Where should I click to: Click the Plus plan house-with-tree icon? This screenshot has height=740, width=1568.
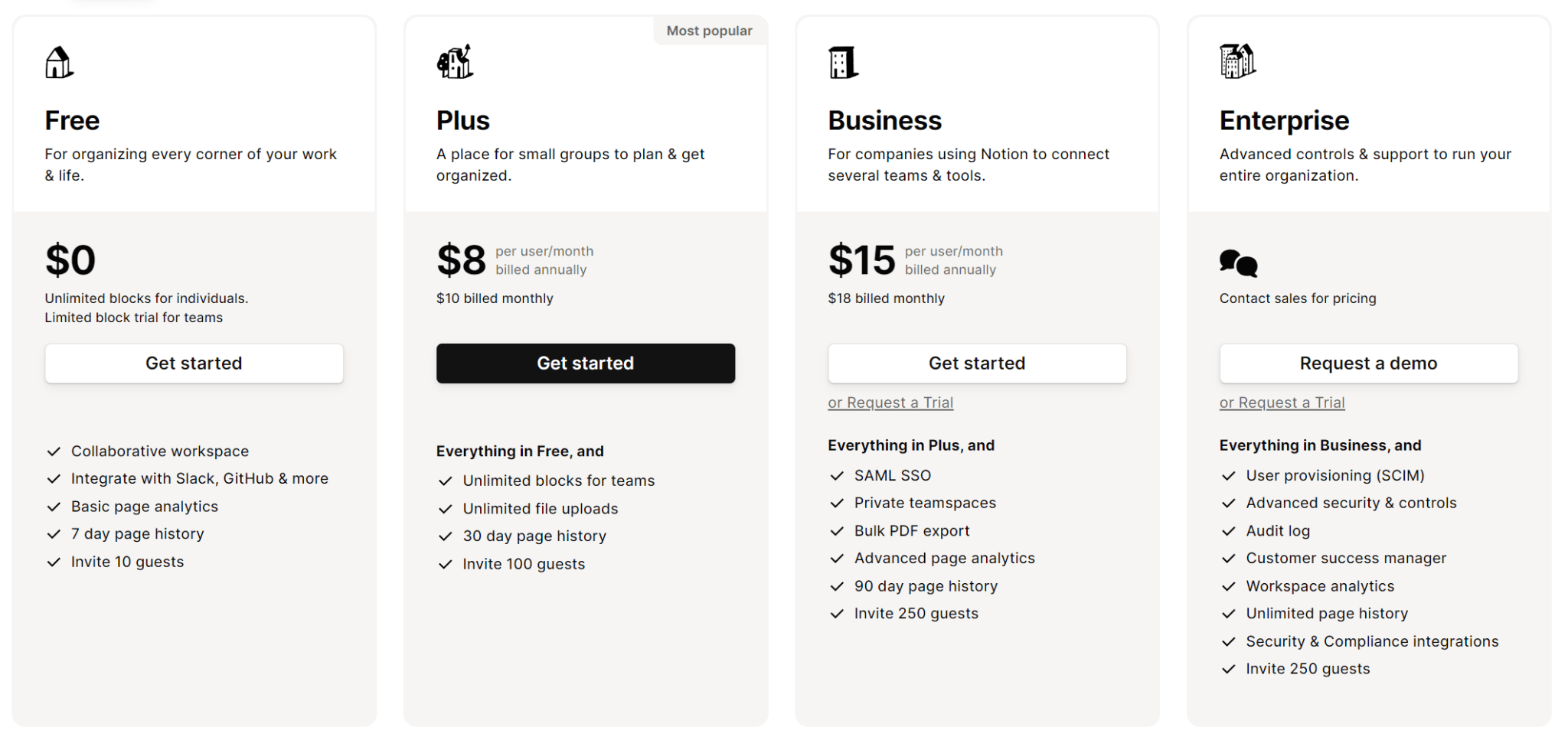tap(455, 62)
